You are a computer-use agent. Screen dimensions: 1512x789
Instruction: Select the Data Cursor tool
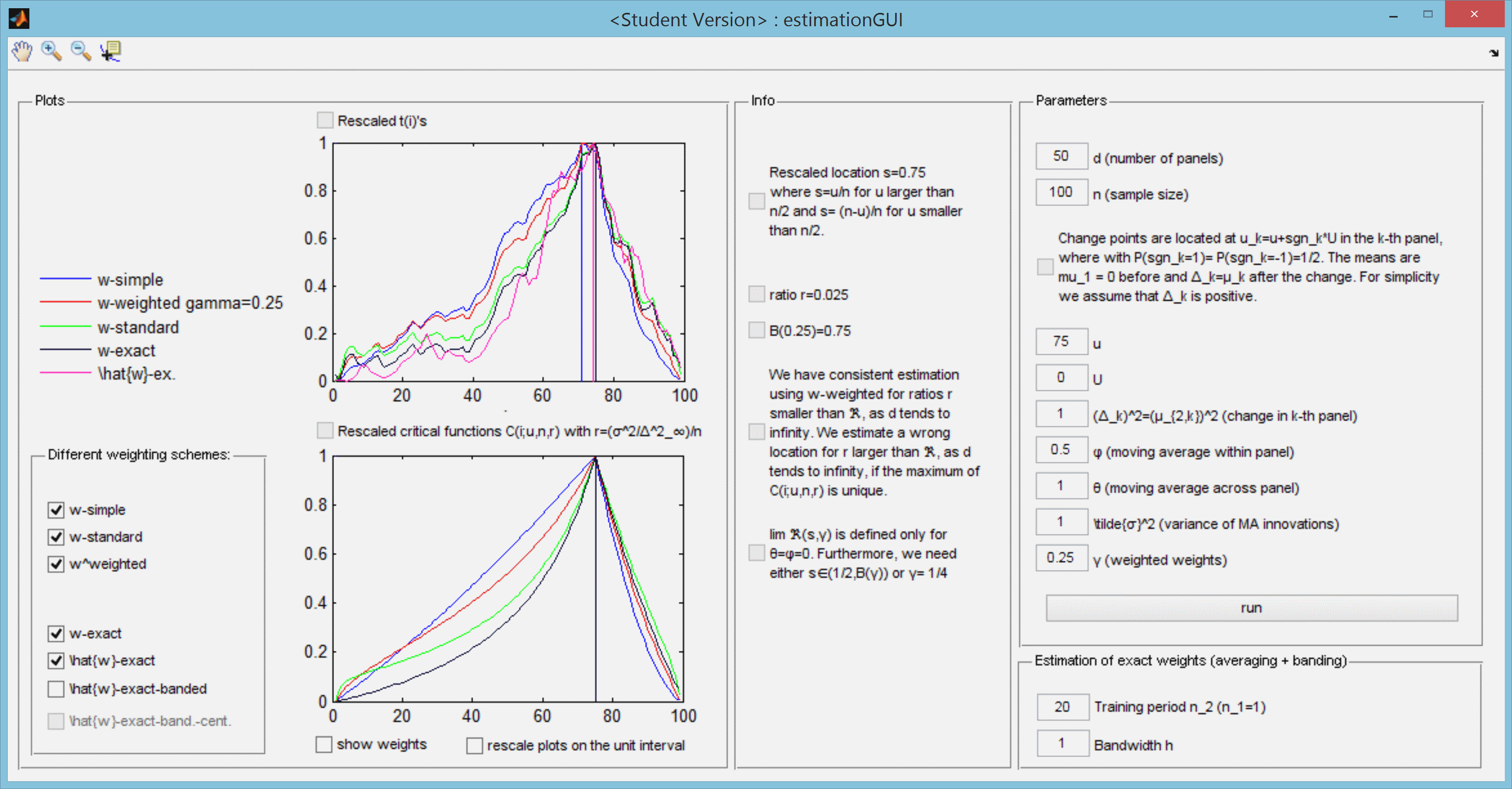110,52
